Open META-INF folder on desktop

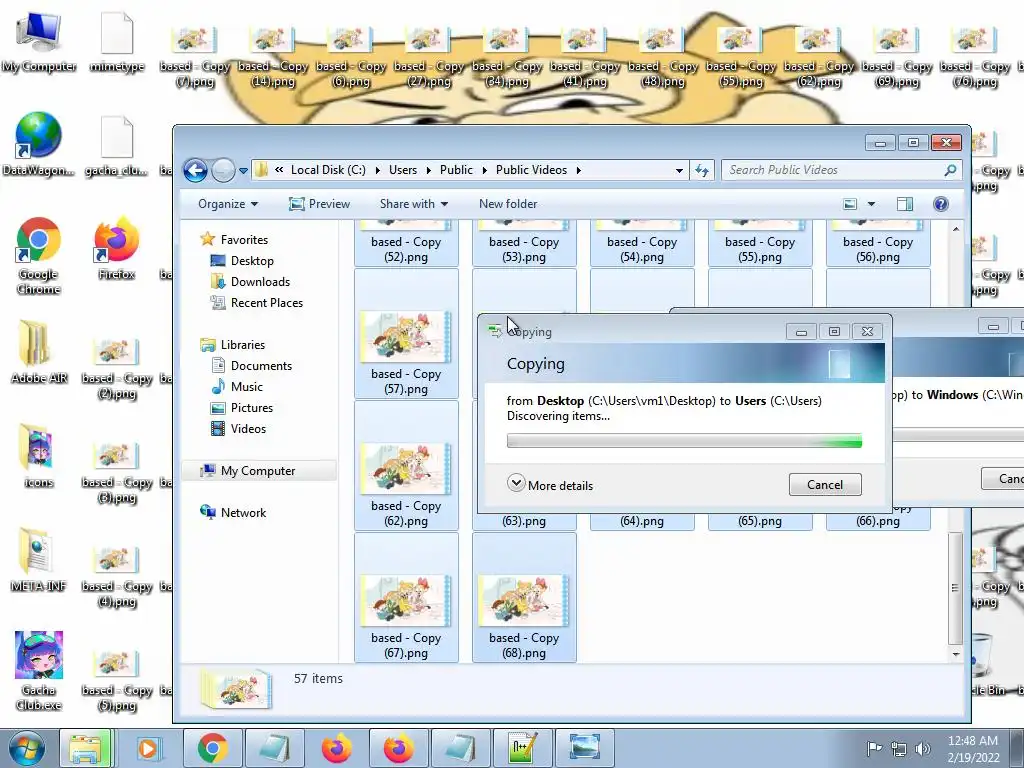[38, 560]
